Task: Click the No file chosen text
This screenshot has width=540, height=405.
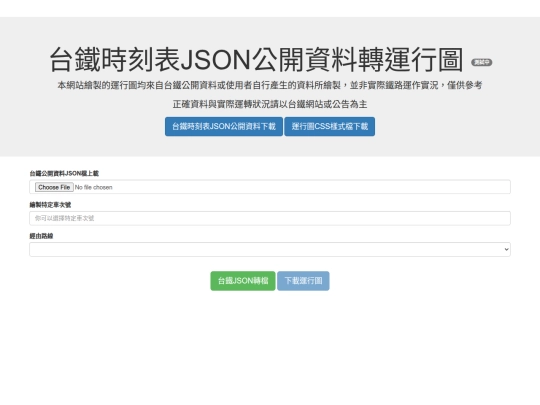Action: 93,187
